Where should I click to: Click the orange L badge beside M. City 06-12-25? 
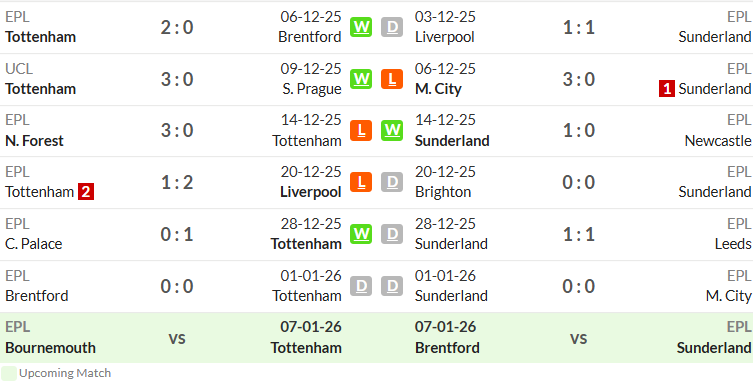pyautogui.click(x=392, y=79)
